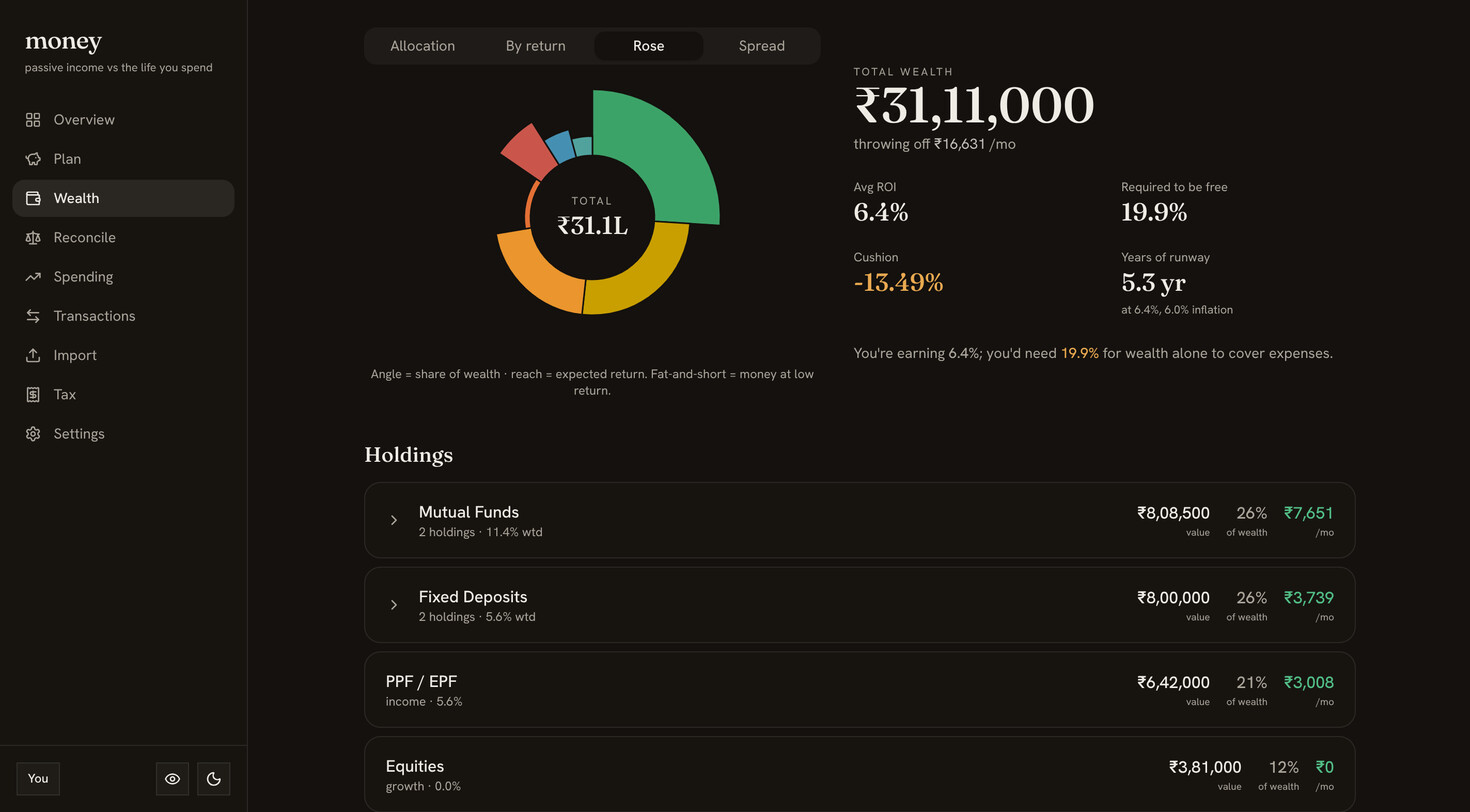Click the ₹6,42,000 PPF / EPF value
Viewport: 1470px width, 812px height.
tap(1173, 683)
